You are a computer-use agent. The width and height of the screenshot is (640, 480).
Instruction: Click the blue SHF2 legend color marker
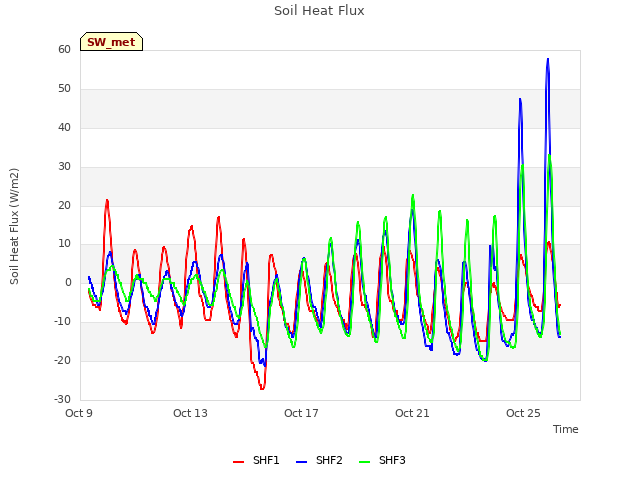pos(301,462)
